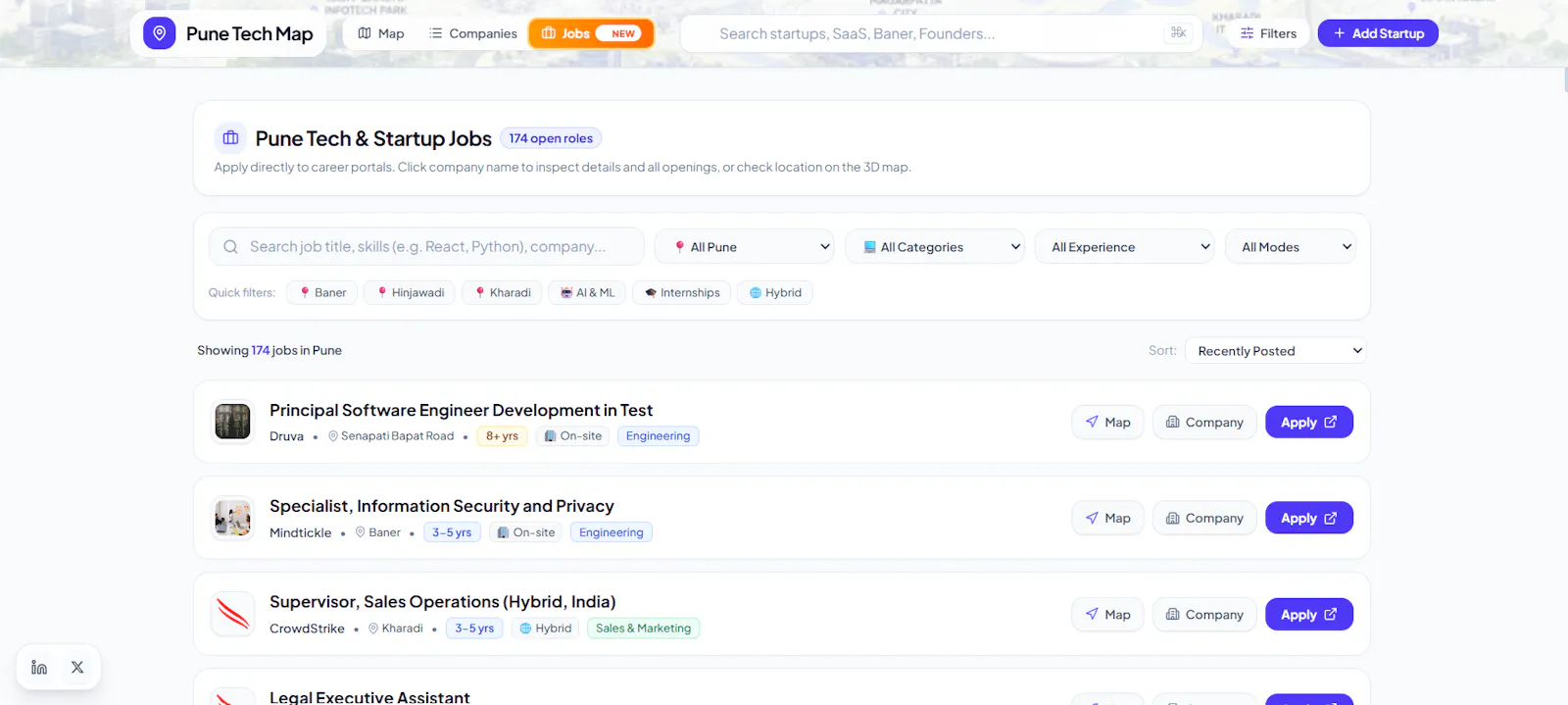
Task: Click the CrowdStrike company name
Action: pos(307,629)
